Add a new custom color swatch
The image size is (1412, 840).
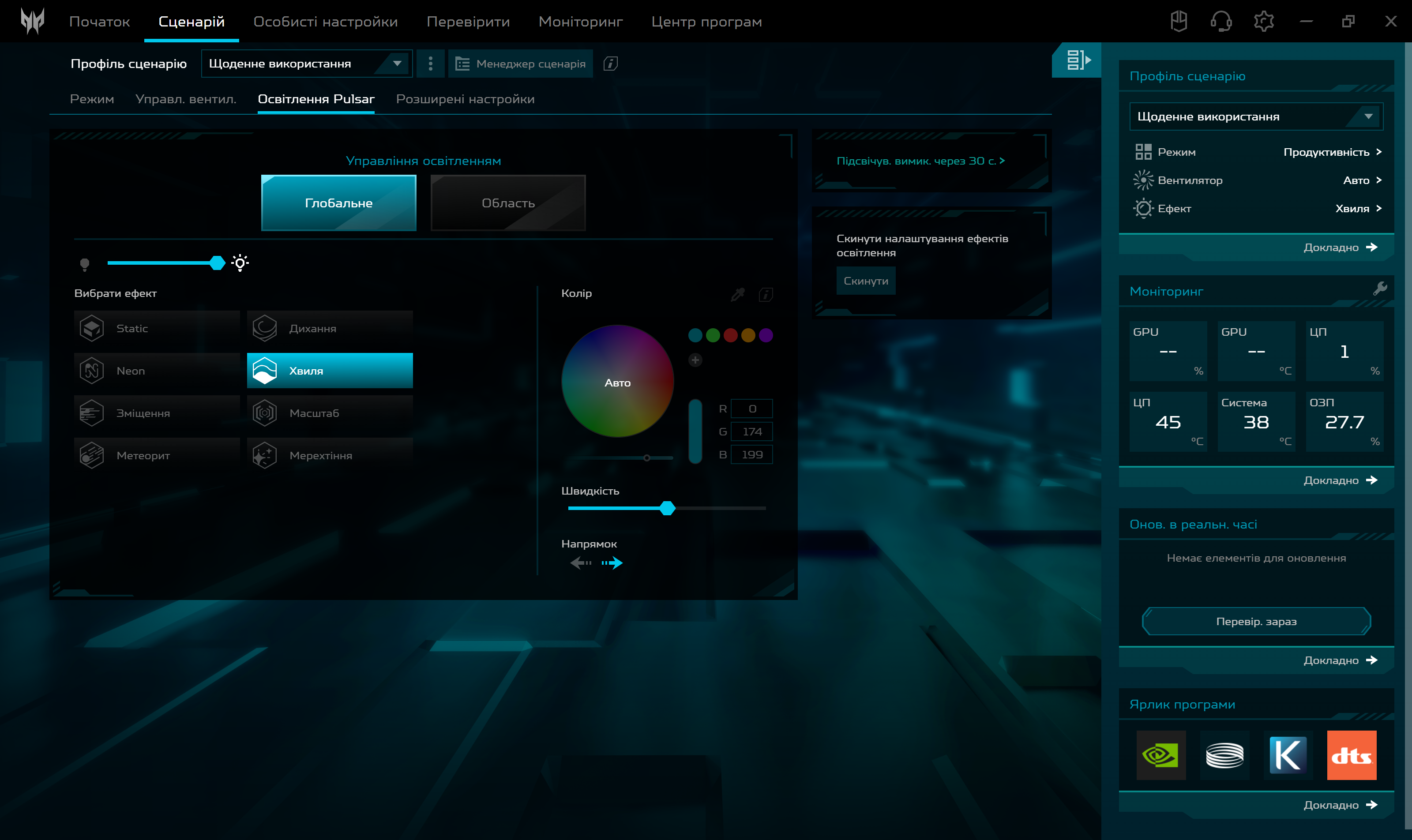tap(695, 360)
